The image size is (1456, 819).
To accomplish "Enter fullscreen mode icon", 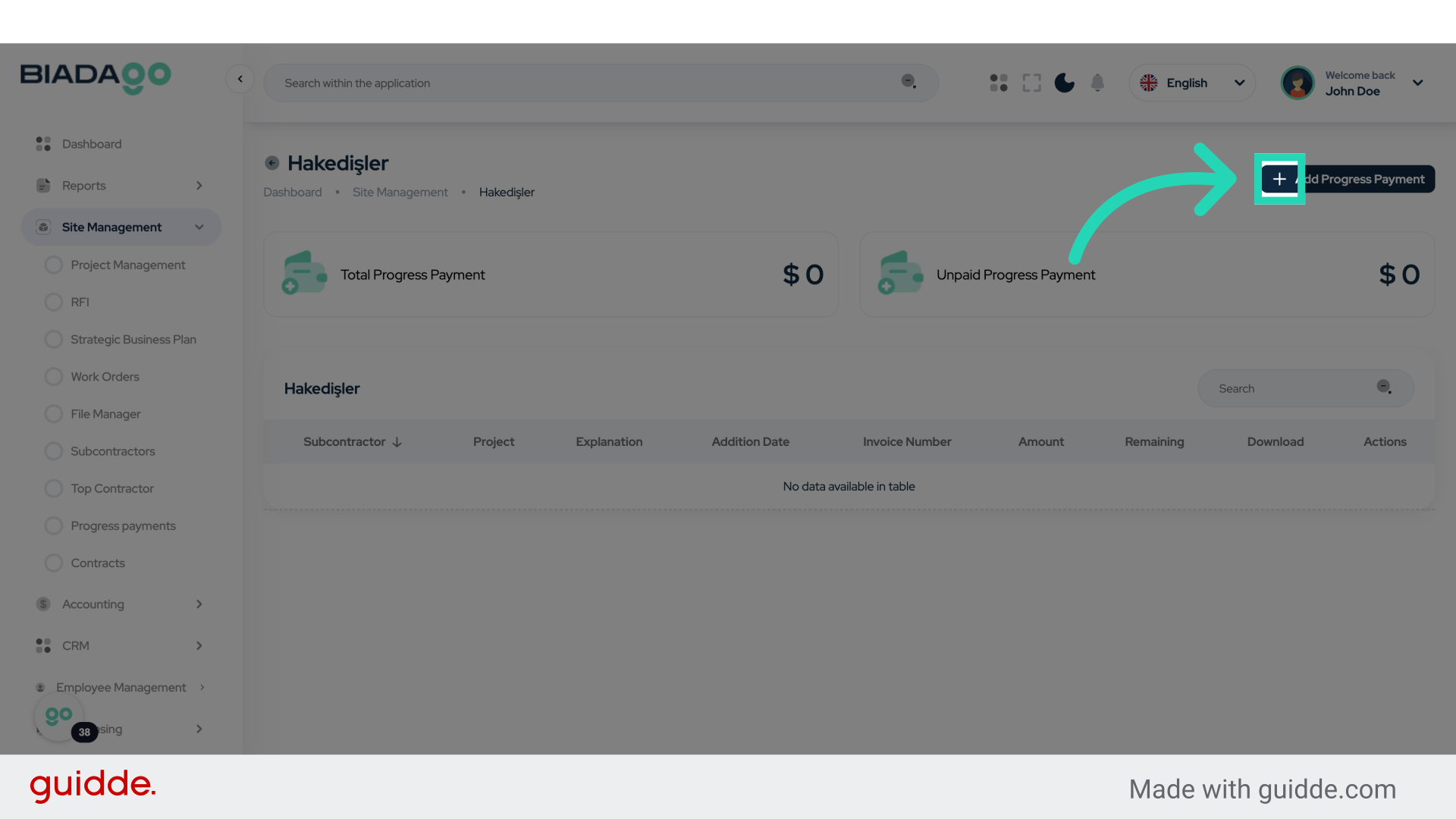I will pyautogui.click(x=1031, y=83).
